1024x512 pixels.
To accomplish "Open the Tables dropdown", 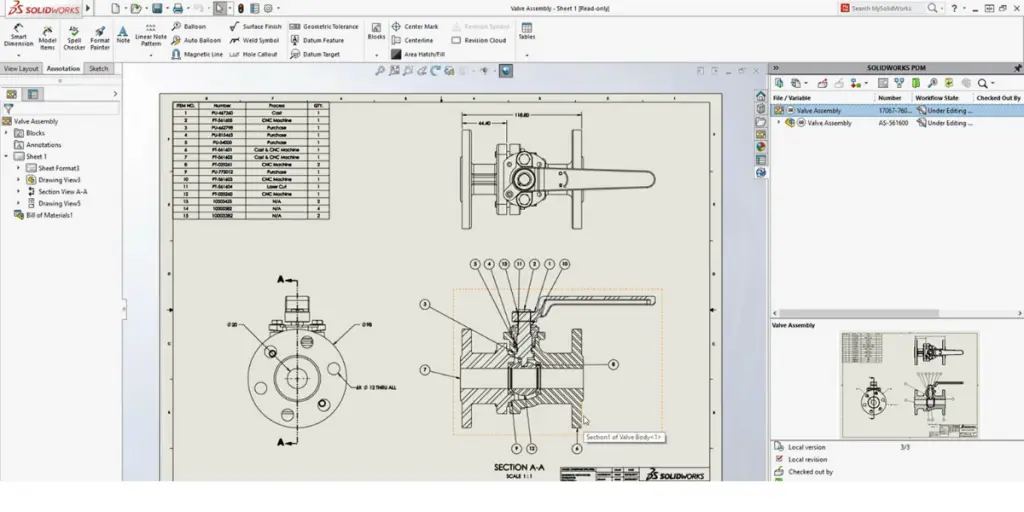I will coord(526,35).
